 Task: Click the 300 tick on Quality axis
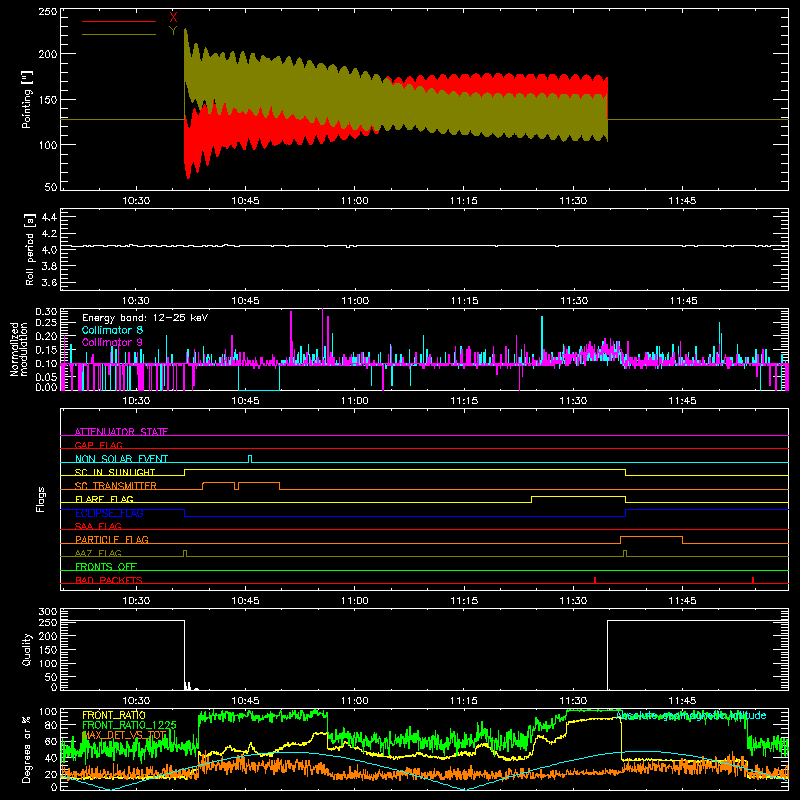47,612
